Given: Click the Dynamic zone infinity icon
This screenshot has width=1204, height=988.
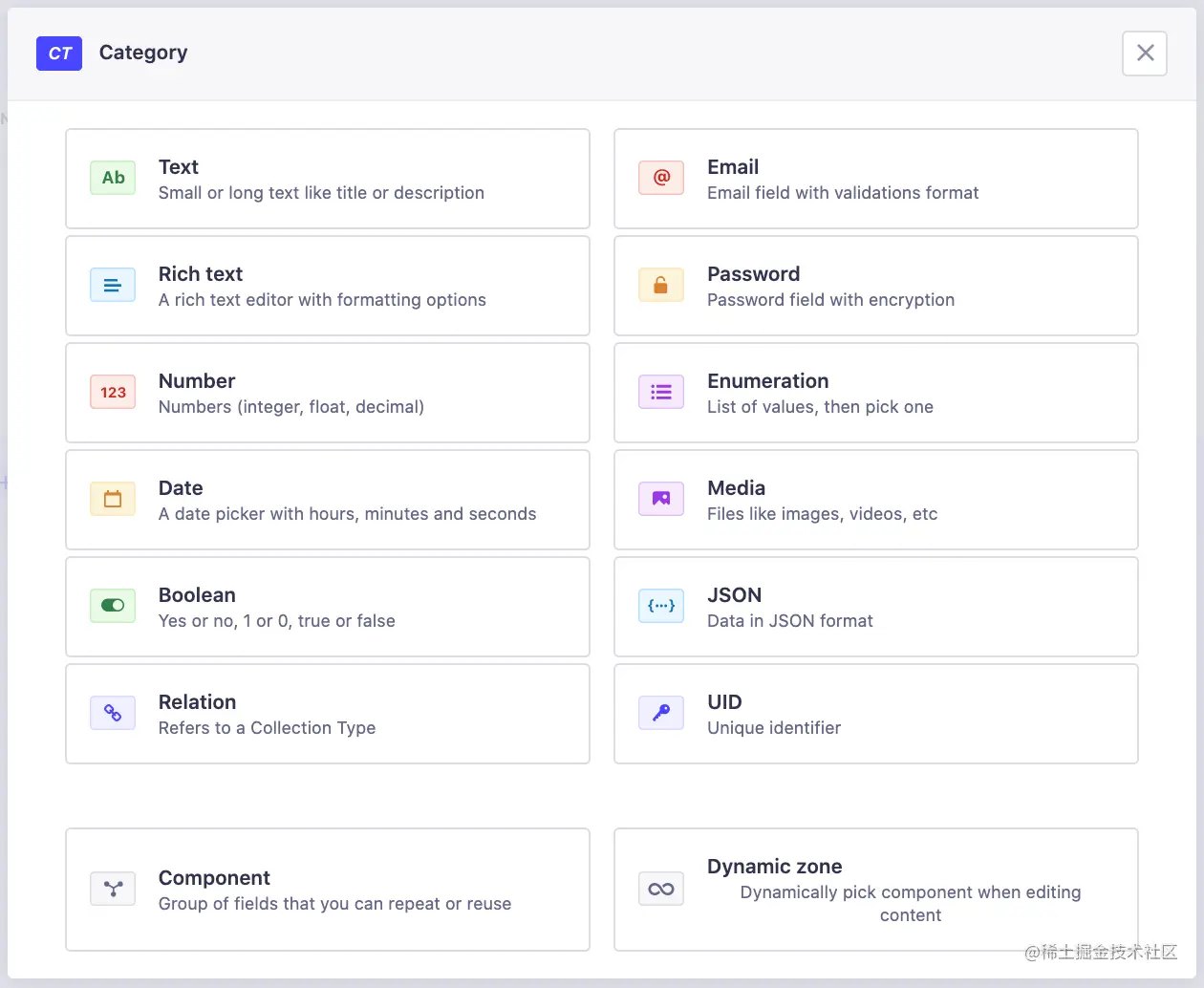Looking at the screenshot, I should 661,889.
